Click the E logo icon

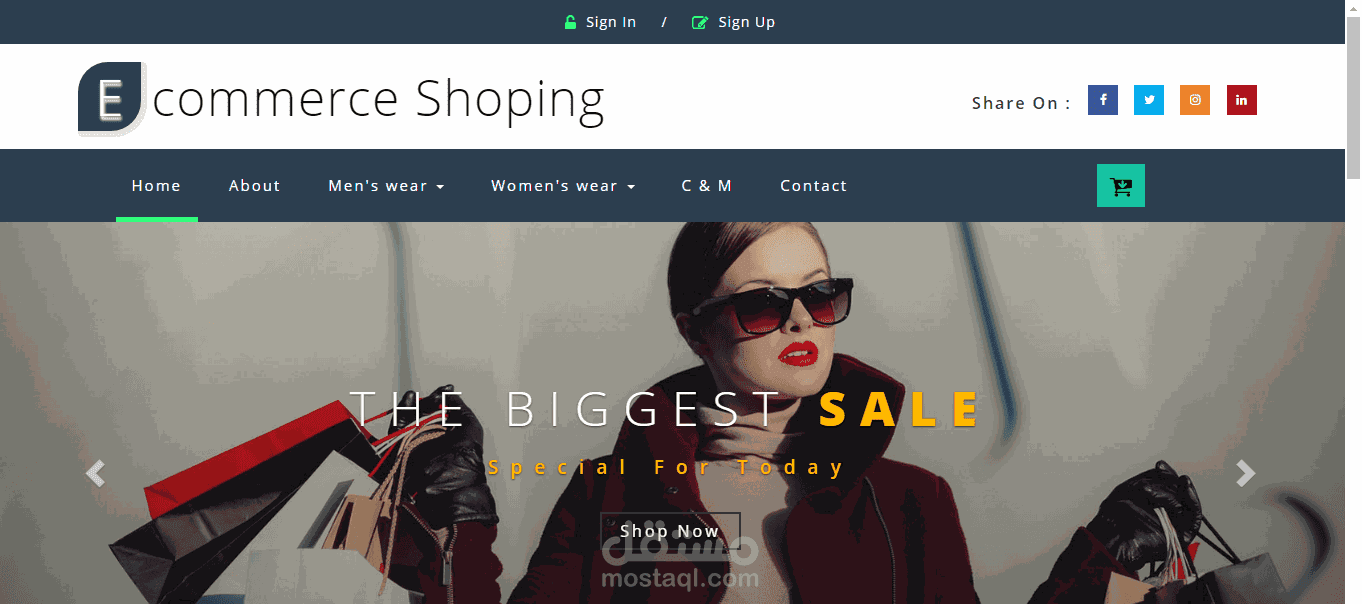pyautogui.click(x=112, y=98)
